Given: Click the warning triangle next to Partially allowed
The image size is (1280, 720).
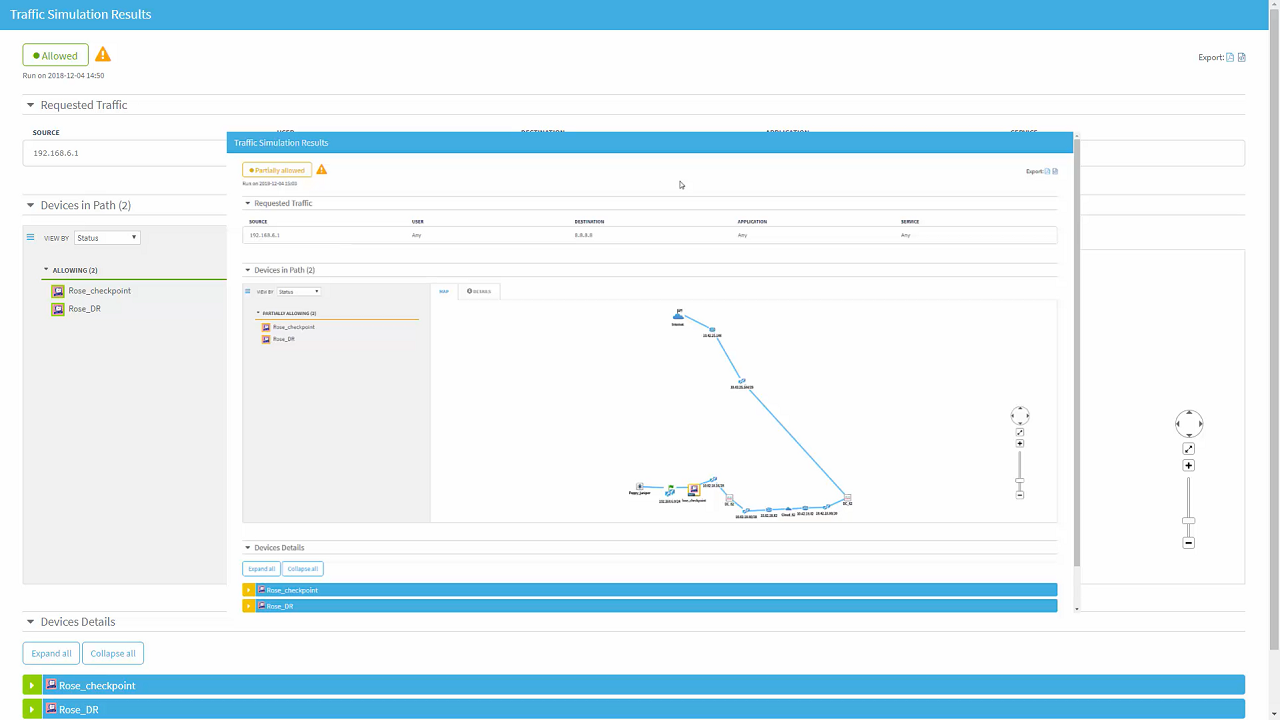Looking at the screenshot, I should pyautogui.click(x=321, y=170).
